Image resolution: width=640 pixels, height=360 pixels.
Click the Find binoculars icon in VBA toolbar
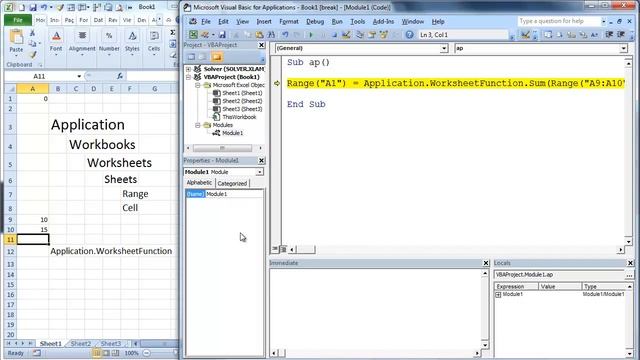pyautogui.click(x=271, y=35)
